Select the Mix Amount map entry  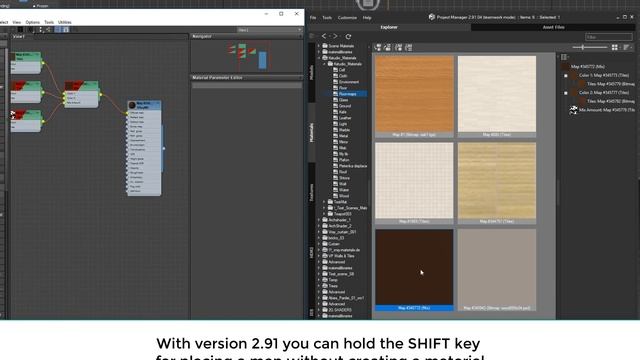(607, 110)
